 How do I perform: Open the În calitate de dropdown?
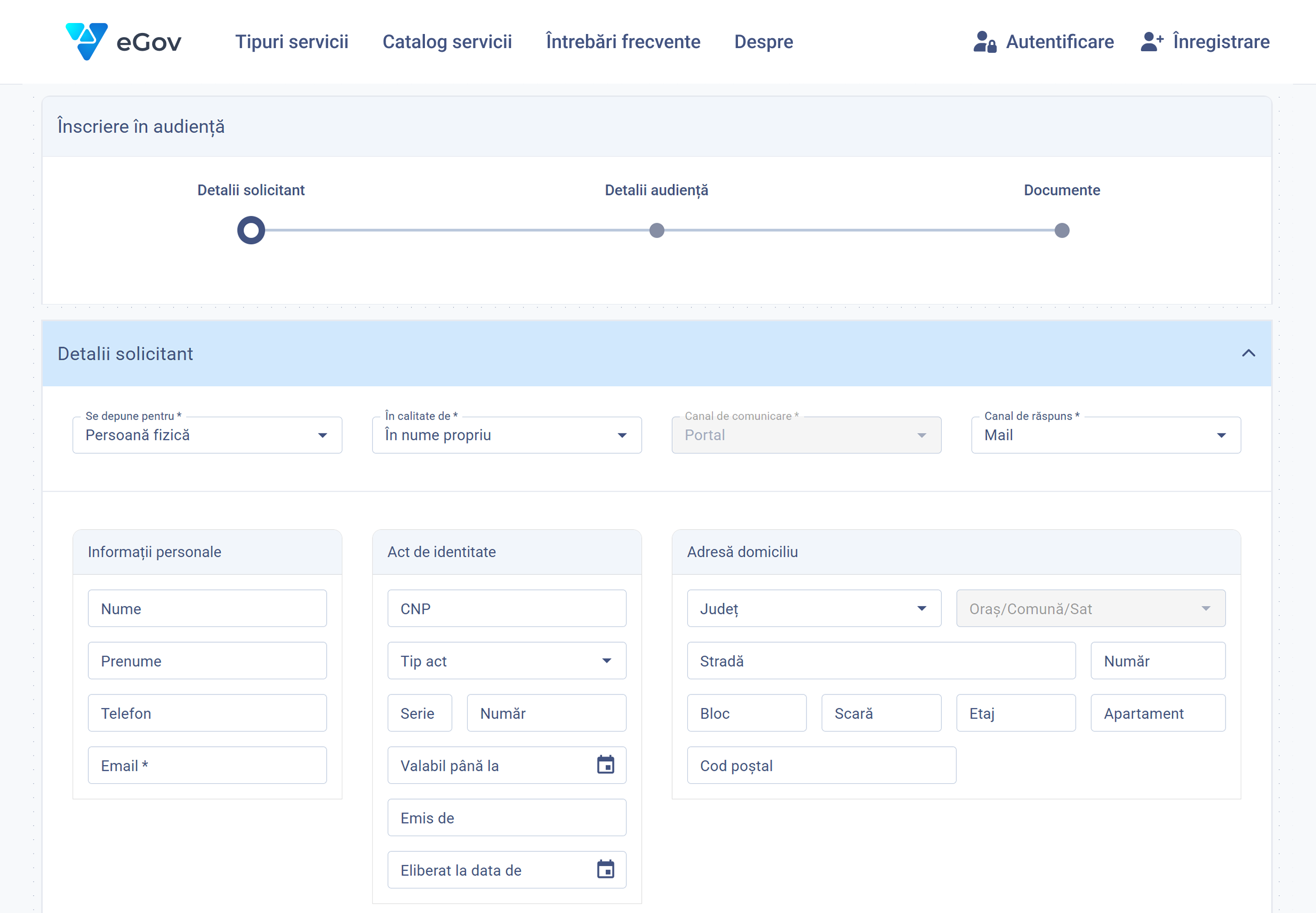(x=506, y=436)
